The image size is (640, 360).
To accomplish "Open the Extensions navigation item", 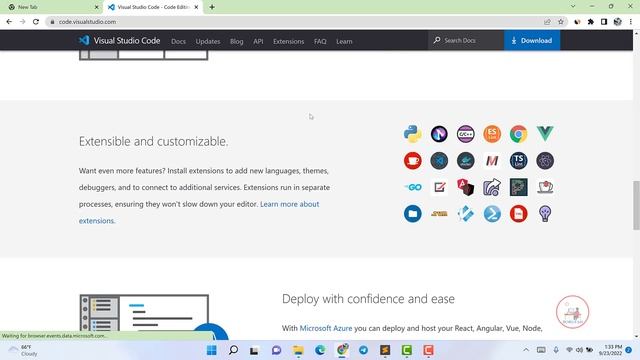I will coord(289,41).
